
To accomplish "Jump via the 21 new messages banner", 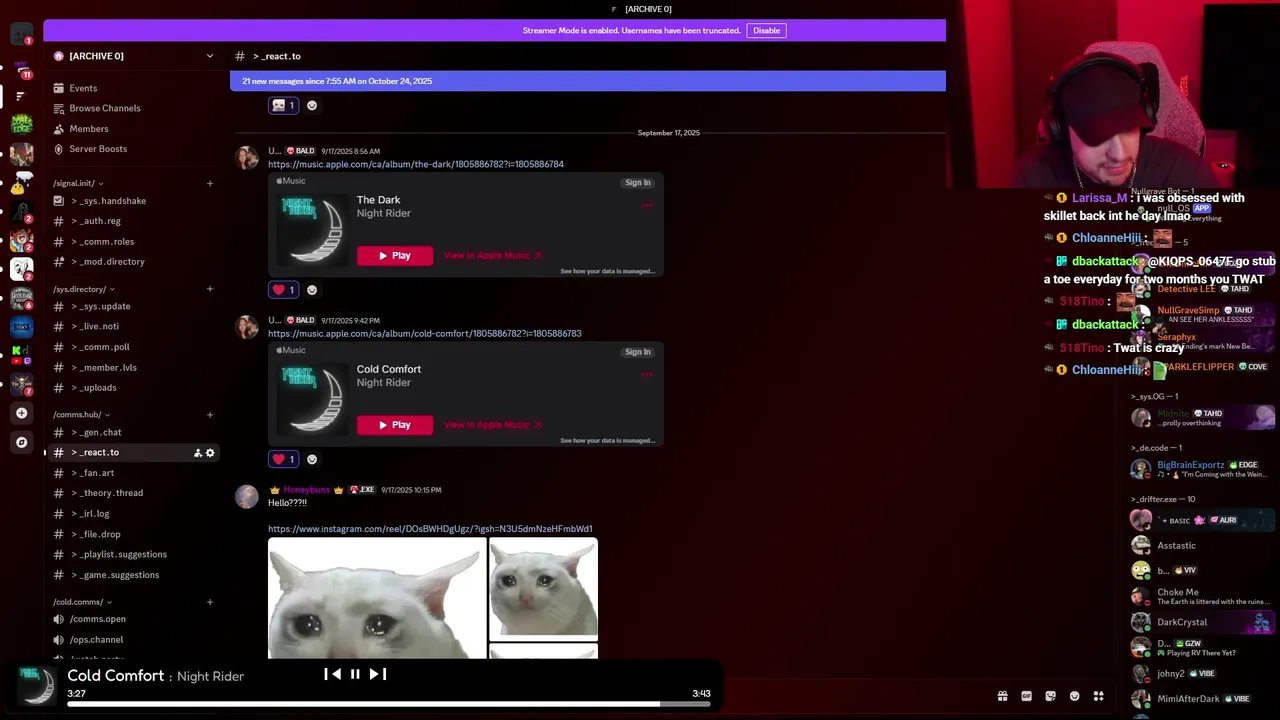I will pos(587,81).
